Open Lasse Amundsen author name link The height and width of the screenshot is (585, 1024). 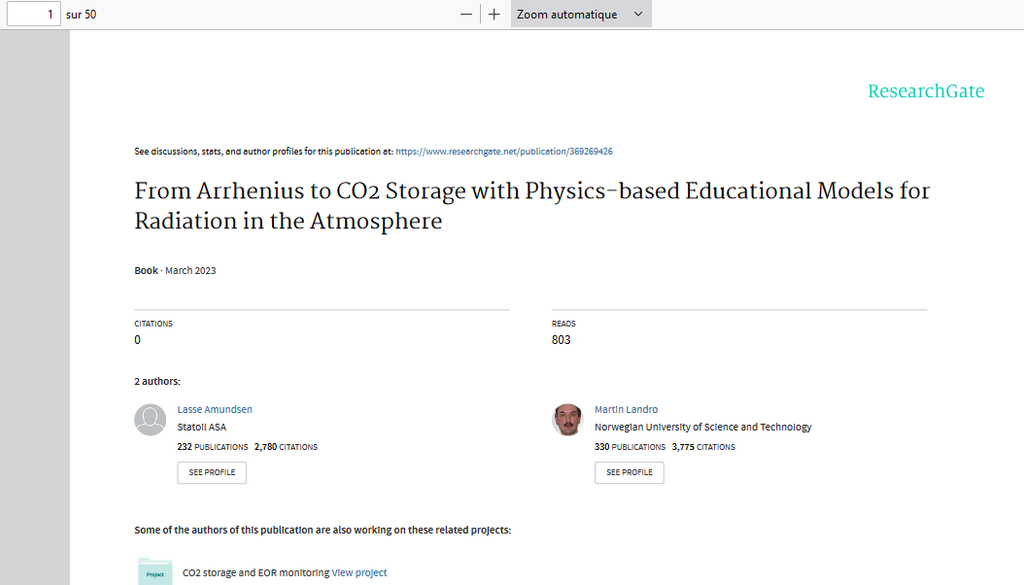click(215, 409)
